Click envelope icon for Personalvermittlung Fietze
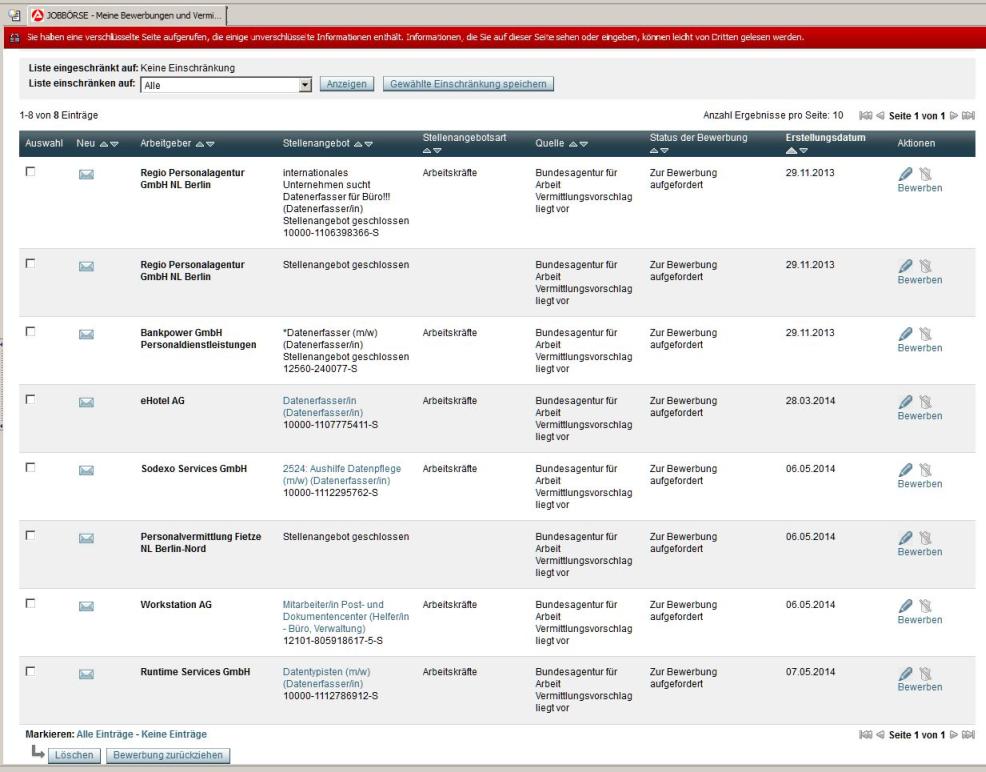This screenshot has width=986, height=772. 86,538
